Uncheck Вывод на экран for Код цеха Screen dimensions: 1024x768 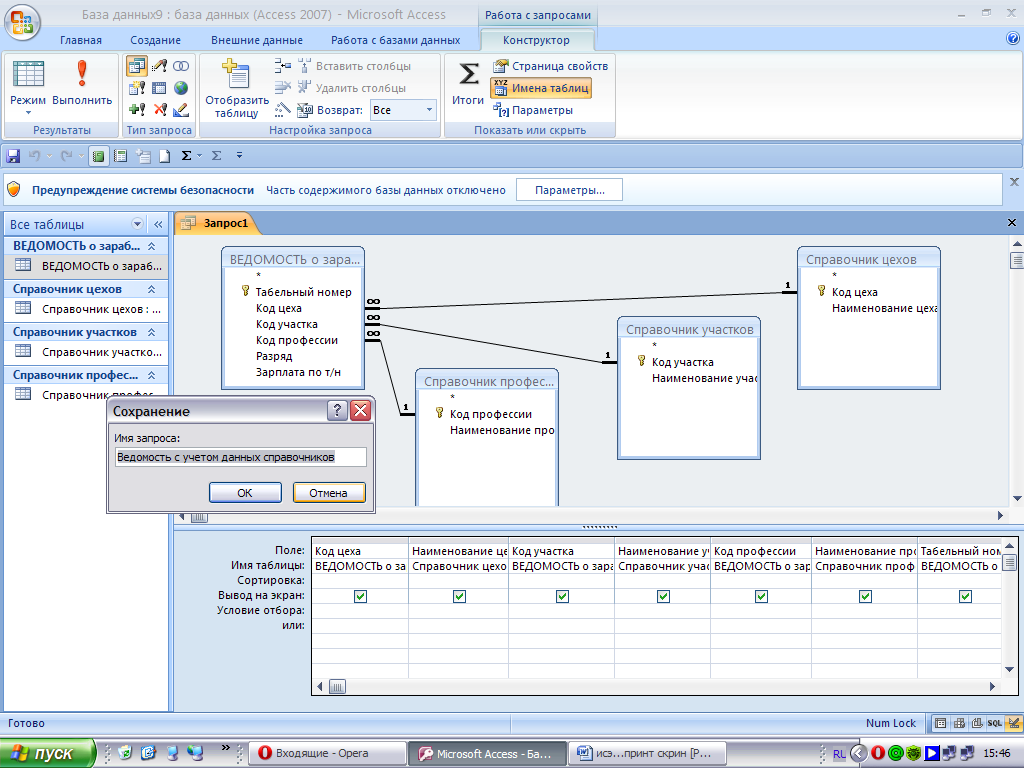click(x=360, y=596)
